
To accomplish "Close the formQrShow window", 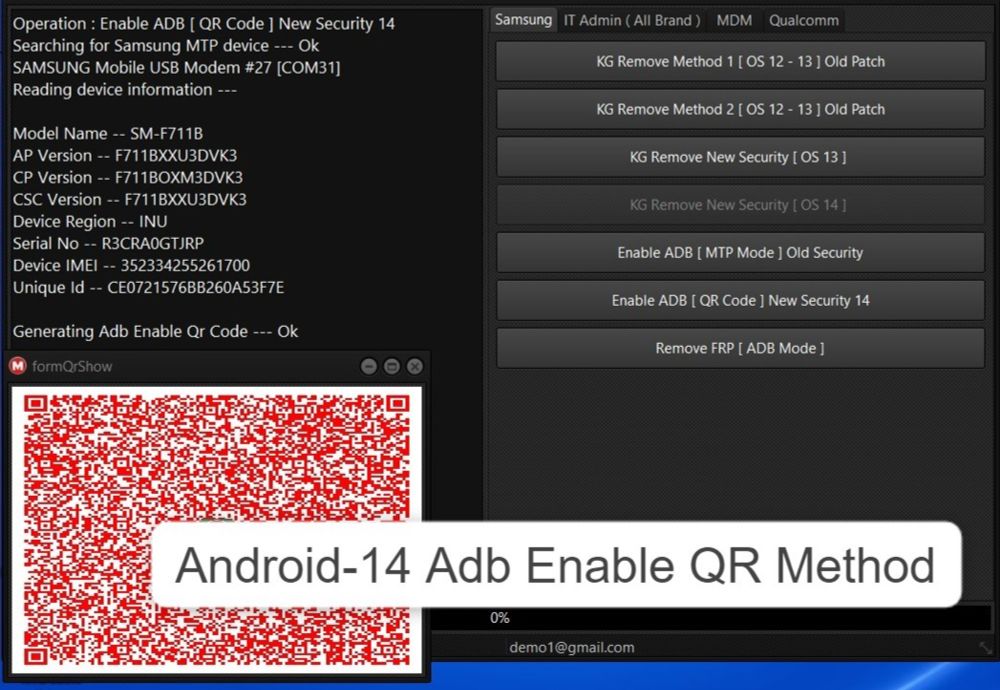I will pyautogui.click(x=415, y=366).
